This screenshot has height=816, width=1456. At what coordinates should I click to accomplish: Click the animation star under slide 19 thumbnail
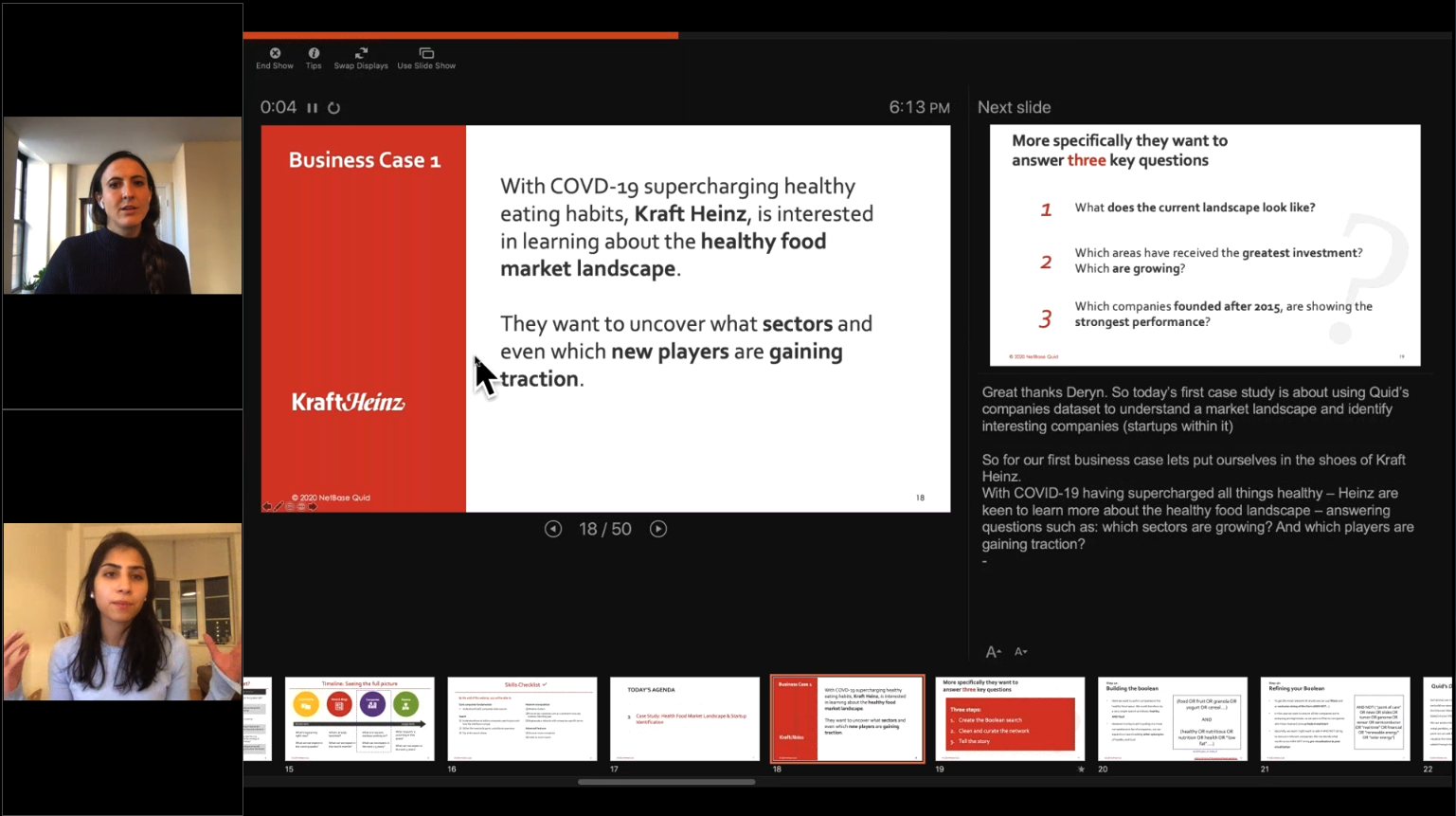tap(1081, 770)
